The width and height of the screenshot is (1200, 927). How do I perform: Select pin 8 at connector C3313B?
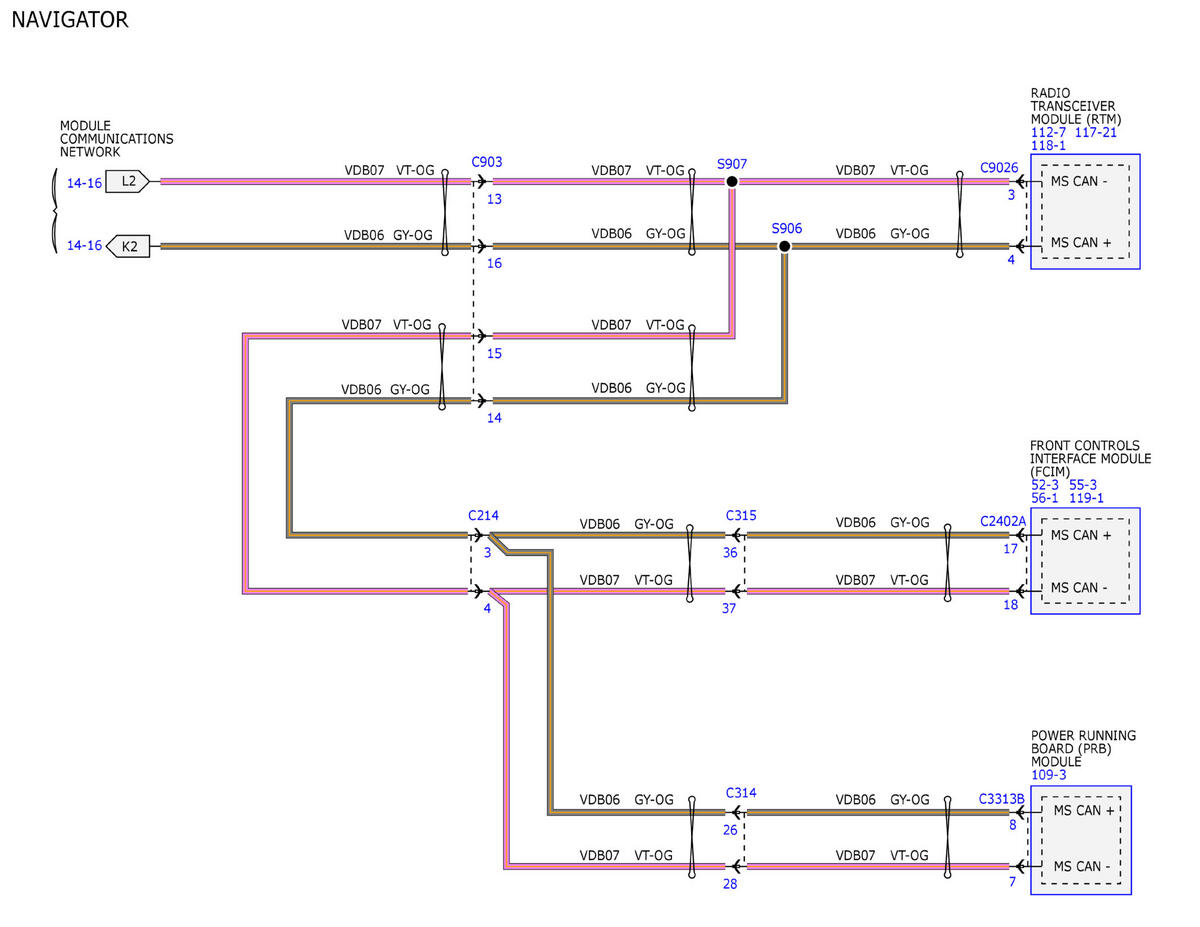tap(1013, 826)
